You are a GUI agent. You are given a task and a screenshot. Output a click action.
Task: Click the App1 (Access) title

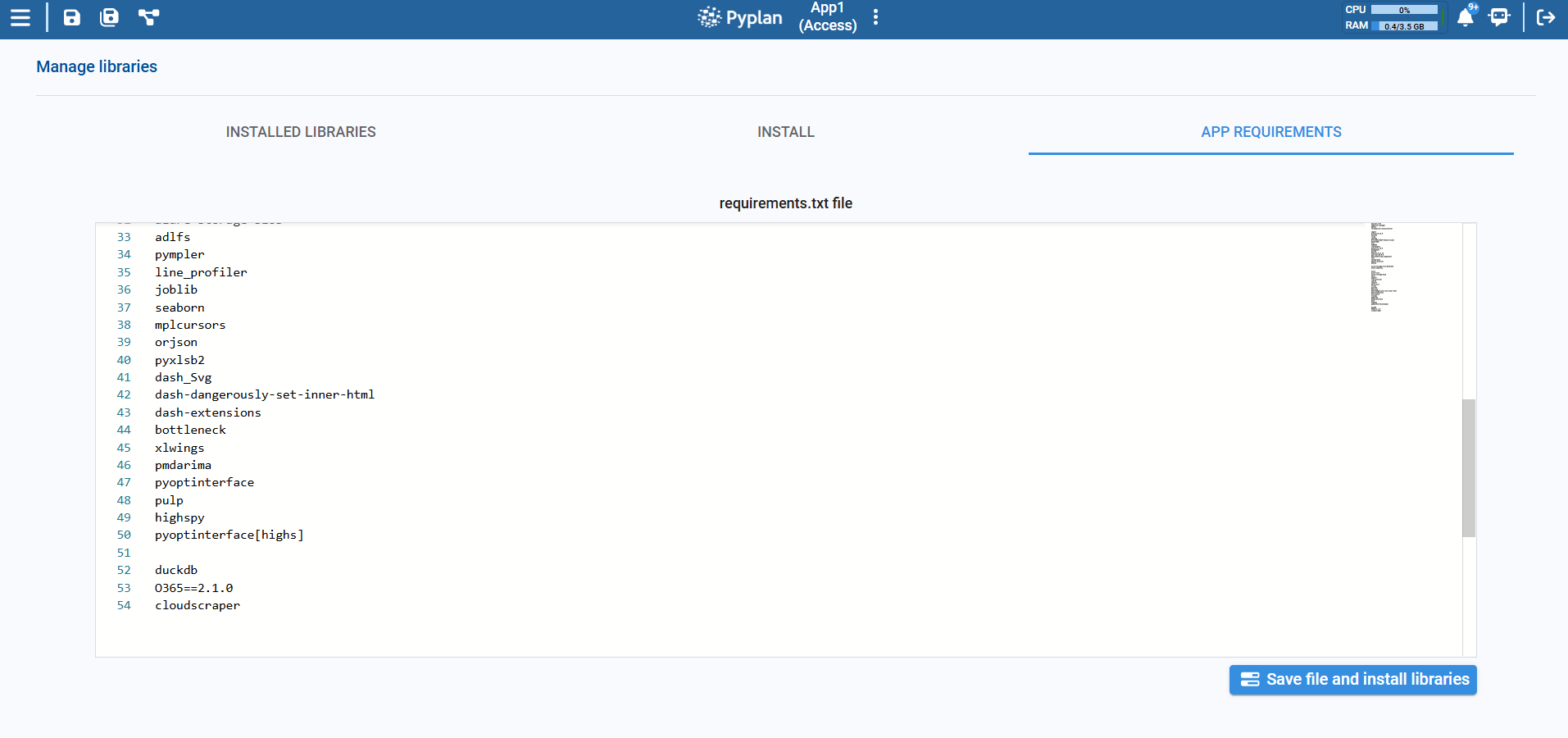(828, 17)
